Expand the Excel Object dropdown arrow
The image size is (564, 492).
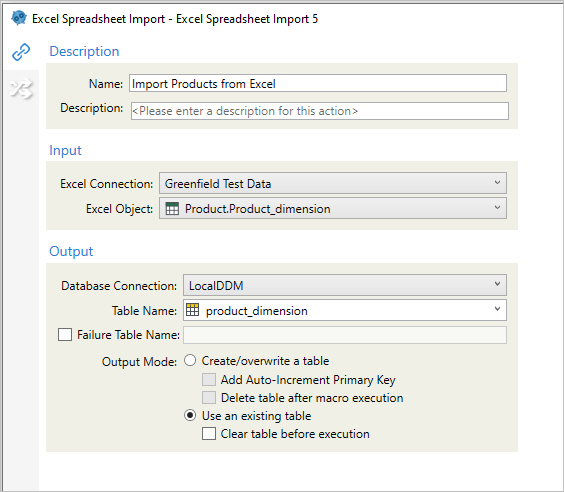pyautogui.click(x=497, y=208)
